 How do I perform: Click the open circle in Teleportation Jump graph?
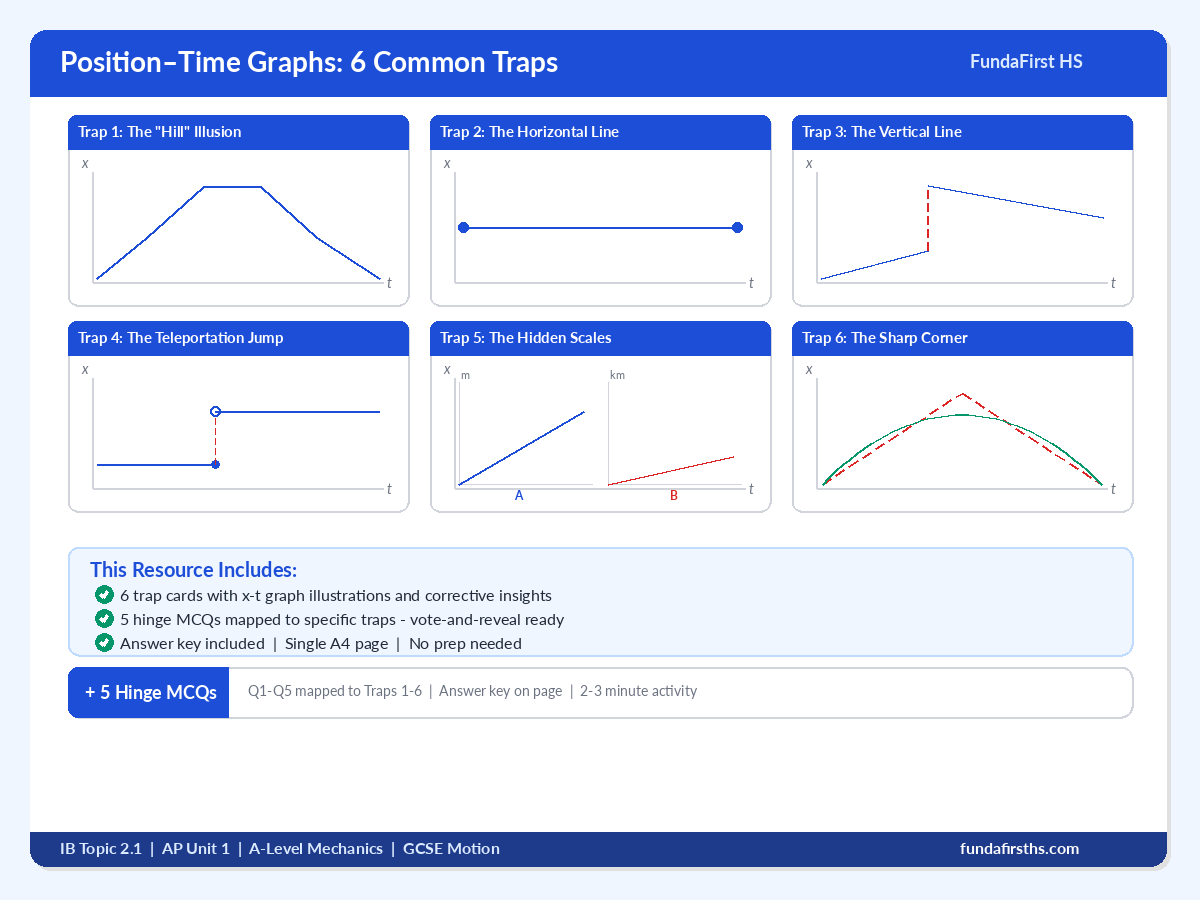click(x=215, y=411)
